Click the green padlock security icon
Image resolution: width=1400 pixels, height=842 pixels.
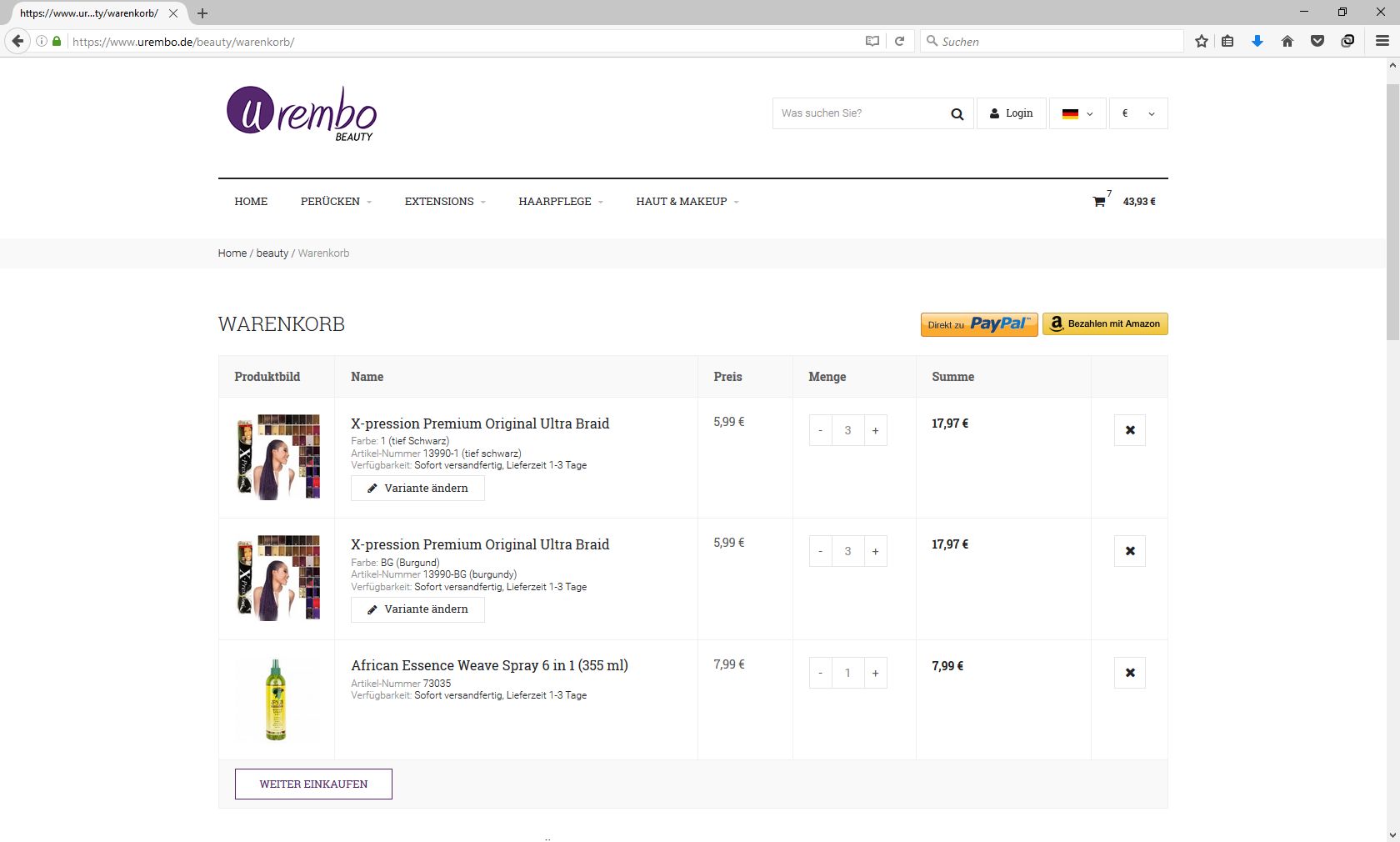57,41
